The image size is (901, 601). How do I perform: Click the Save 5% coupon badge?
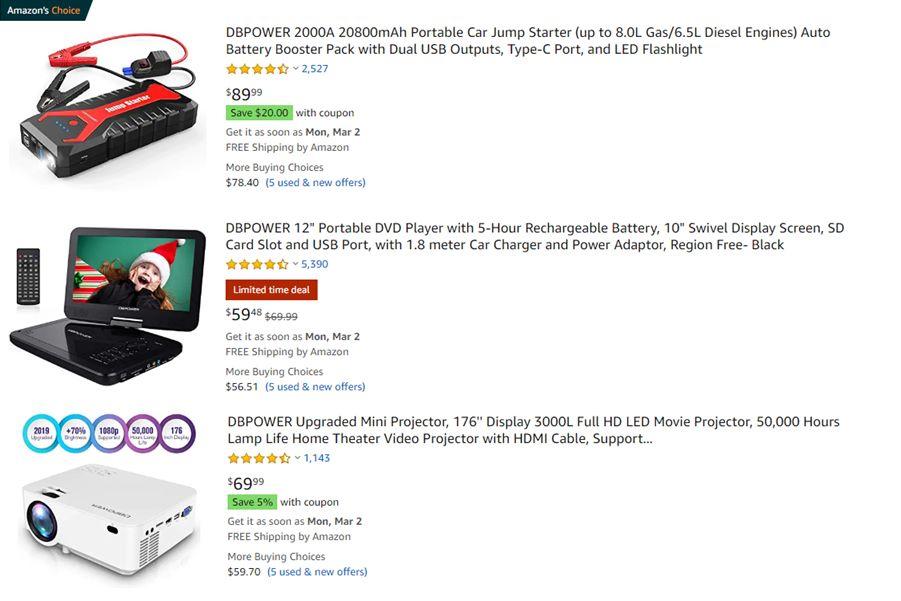(252, 502)
